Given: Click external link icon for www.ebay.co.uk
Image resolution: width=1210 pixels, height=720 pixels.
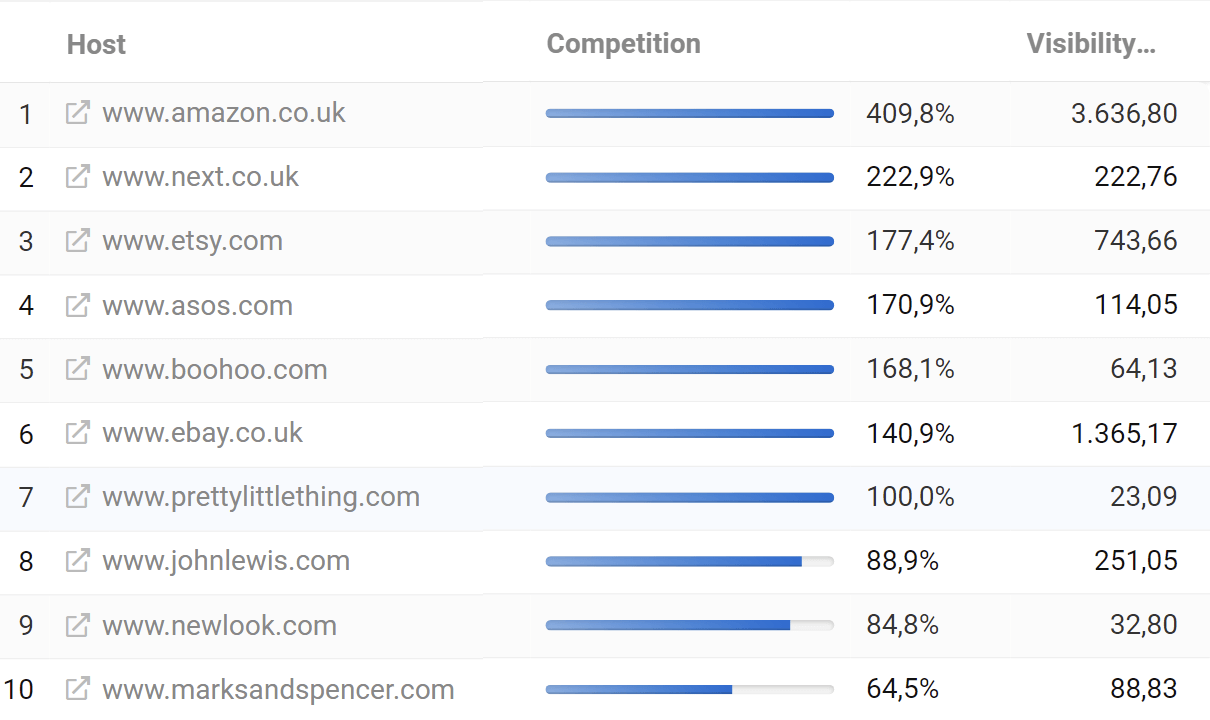Looking at the screenshot, I should coord(77,433).
